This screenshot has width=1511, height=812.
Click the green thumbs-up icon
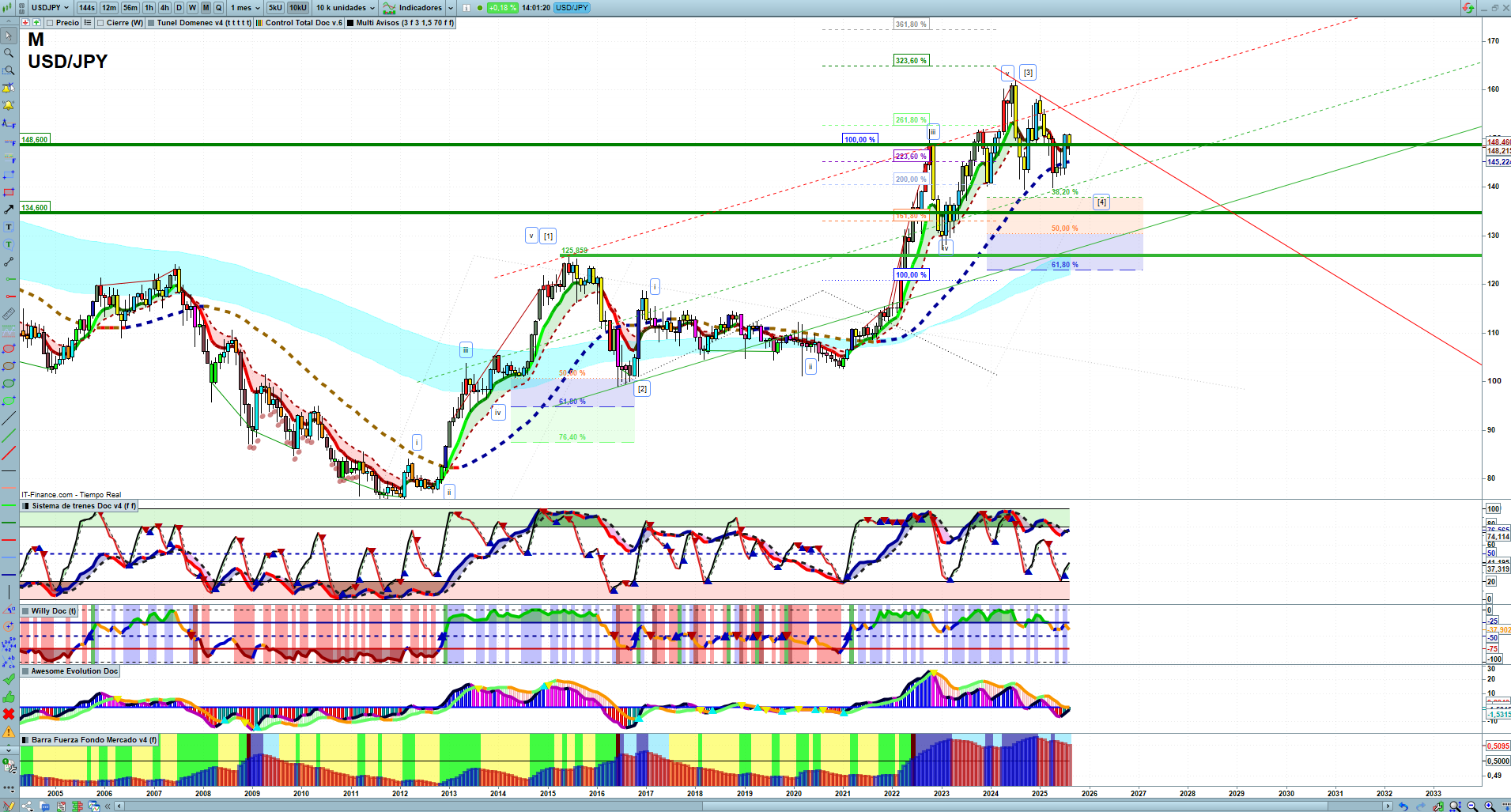click(x=9, y=697)
